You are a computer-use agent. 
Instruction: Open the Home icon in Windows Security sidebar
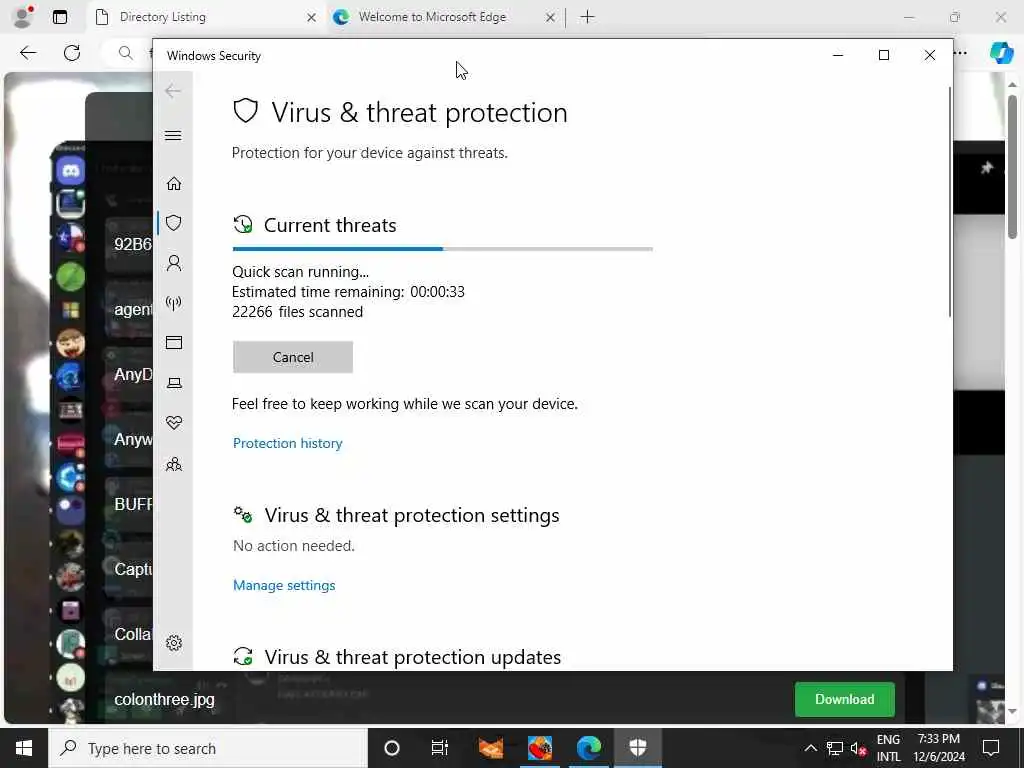point(174,184)
